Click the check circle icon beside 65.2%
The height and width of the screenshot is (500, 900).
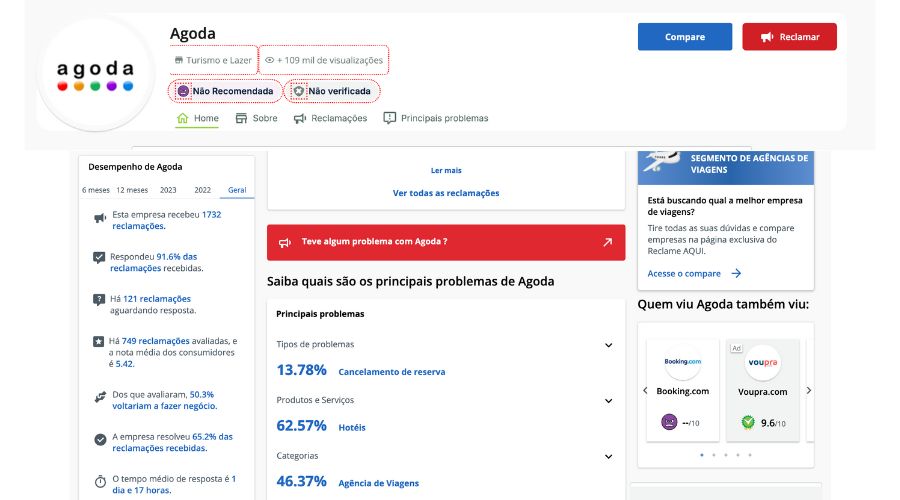click(100, 440)
